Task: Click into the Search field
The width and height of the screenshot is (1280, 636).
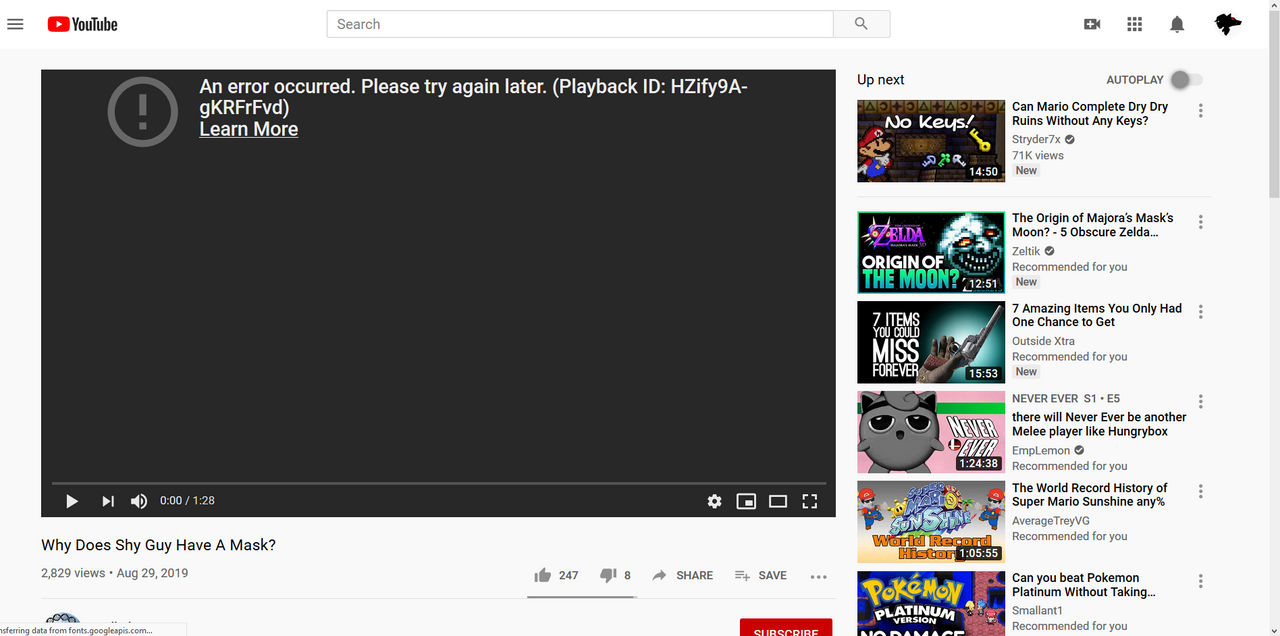Action: tap(580, 24)
